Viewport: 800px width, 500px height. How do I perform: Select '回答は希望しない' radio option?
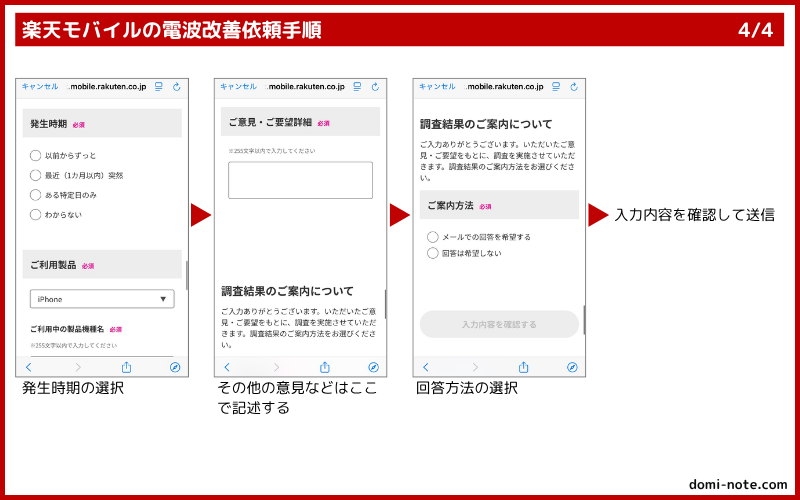433,253
